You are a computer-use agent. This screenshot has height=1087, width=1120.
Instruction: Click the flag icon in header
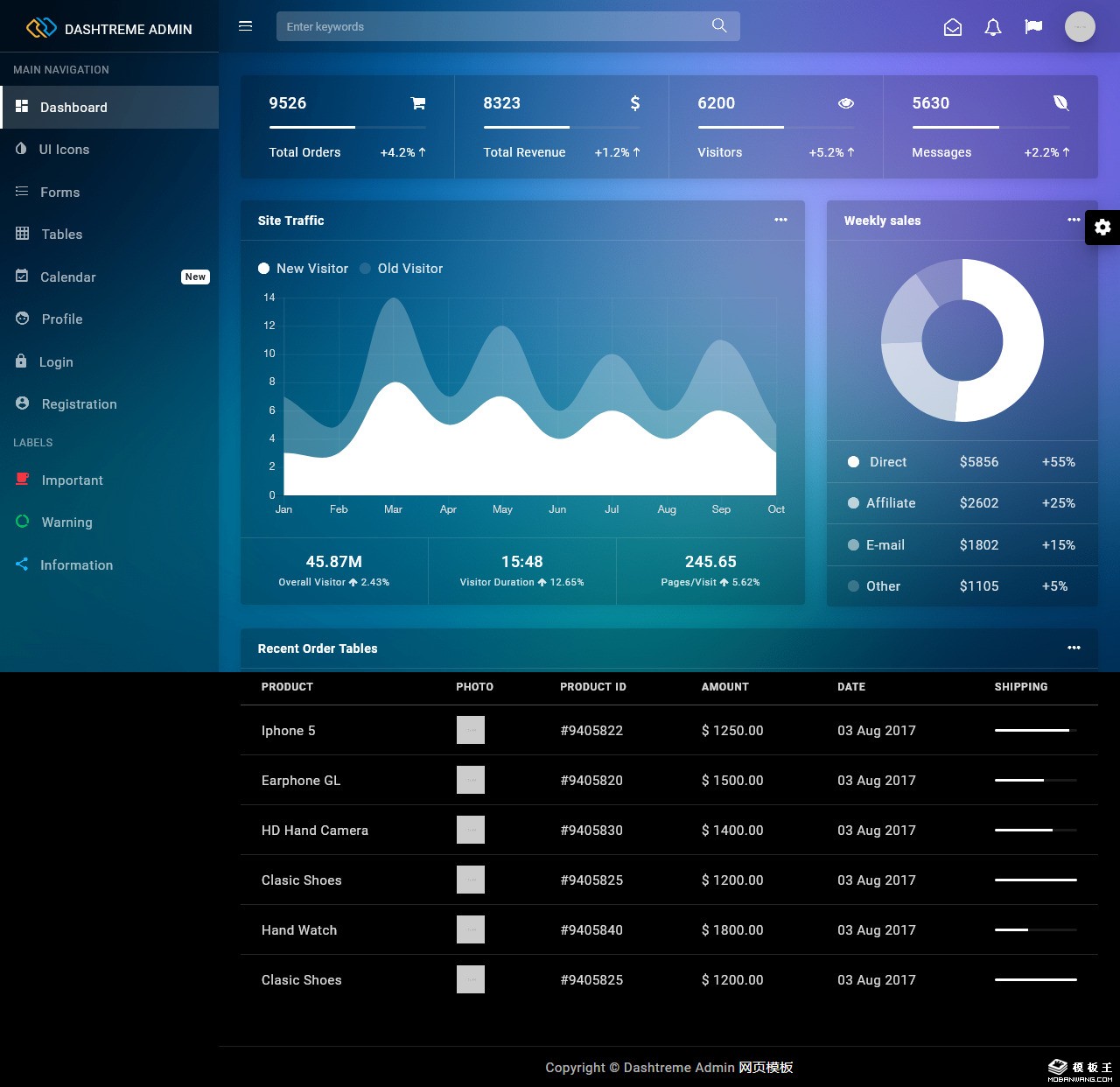pyautogui.click(x=1033, y=27)
